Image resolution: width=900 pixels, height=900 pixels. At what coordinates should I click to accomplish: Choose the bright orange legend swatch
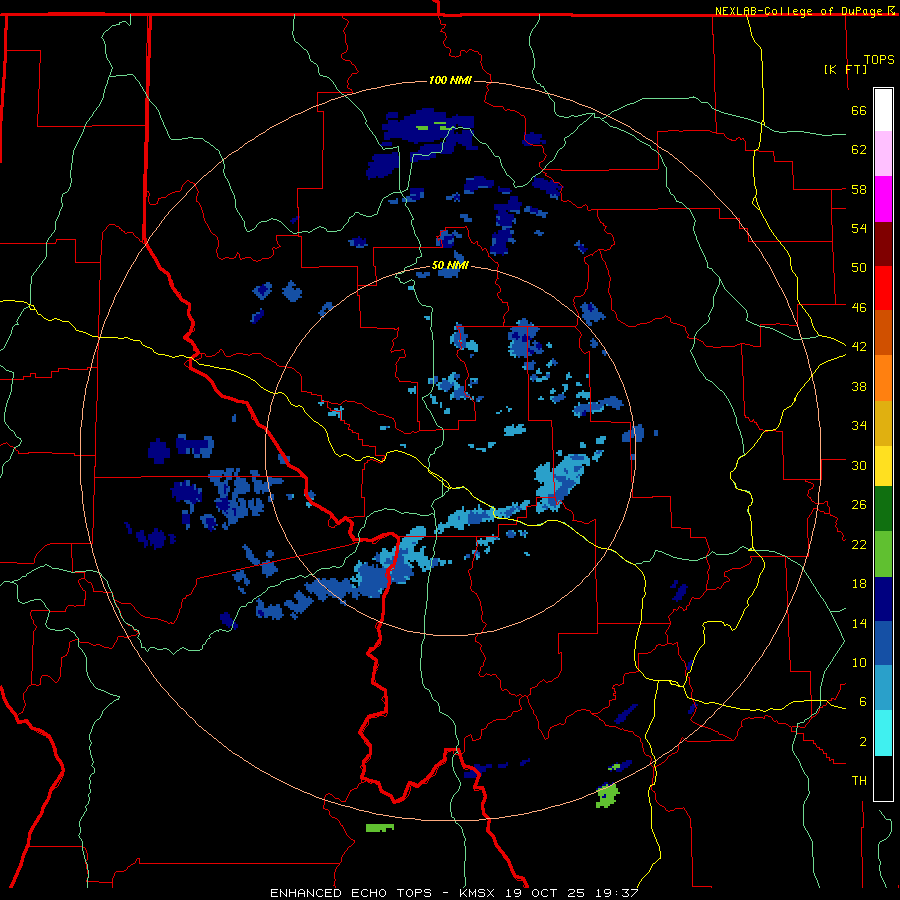tap(883, 378)
